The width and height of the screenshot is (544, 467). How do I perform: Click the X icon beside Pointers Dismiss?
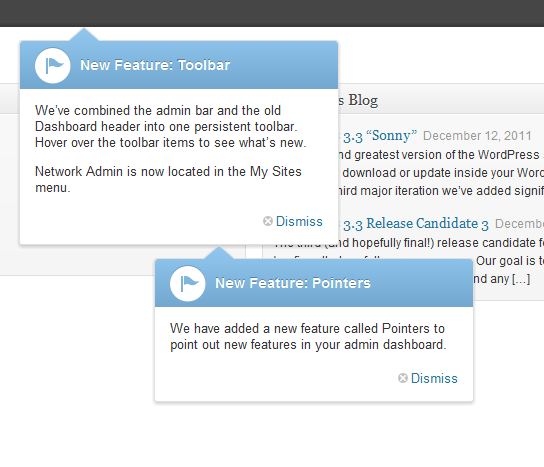pos(403,378)
